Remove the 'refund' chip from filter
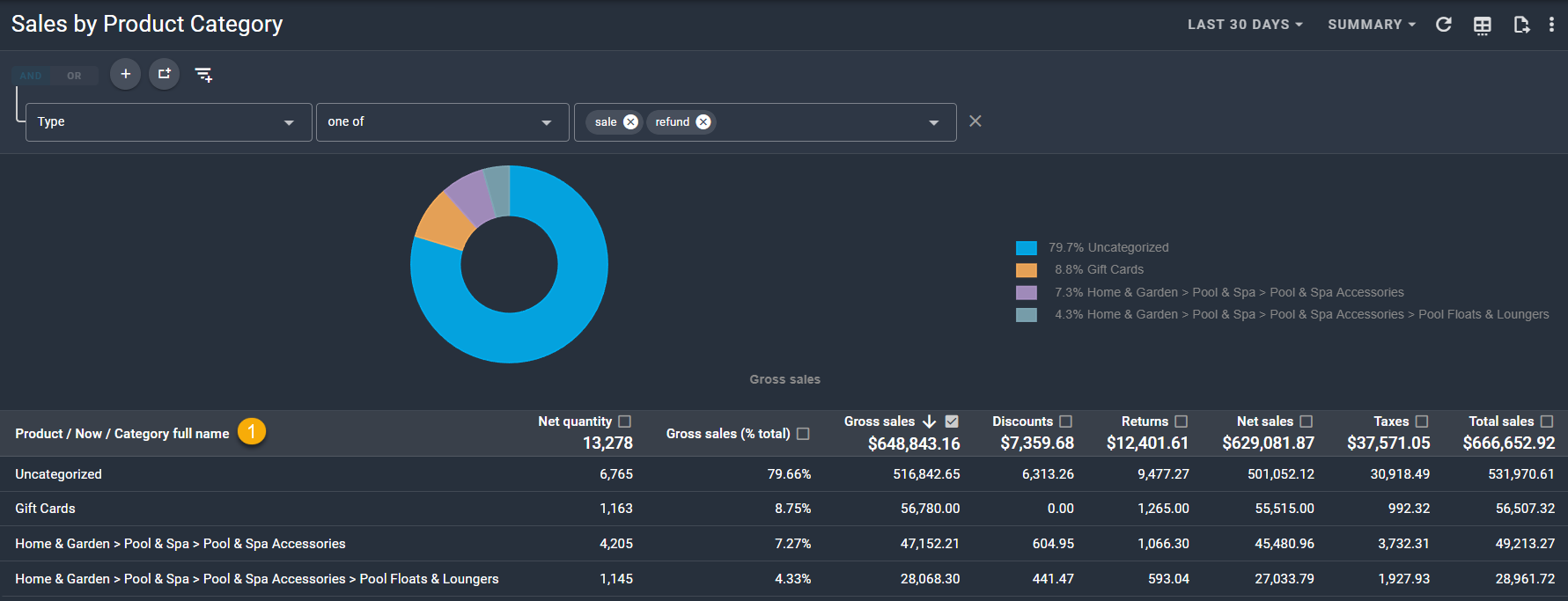1568x601 pixels. pos(703,122)
